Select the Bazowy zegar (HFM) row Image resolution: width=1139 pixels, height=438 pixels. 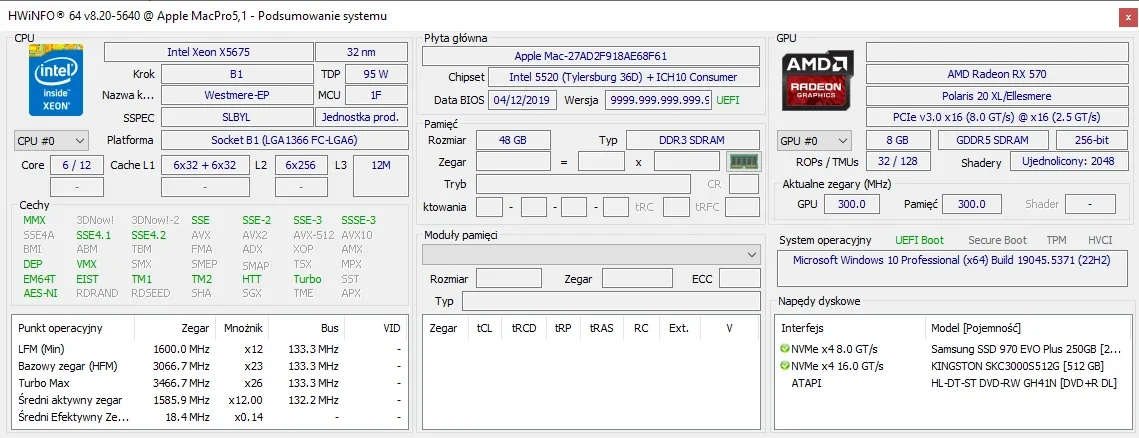tap(209, 365)
